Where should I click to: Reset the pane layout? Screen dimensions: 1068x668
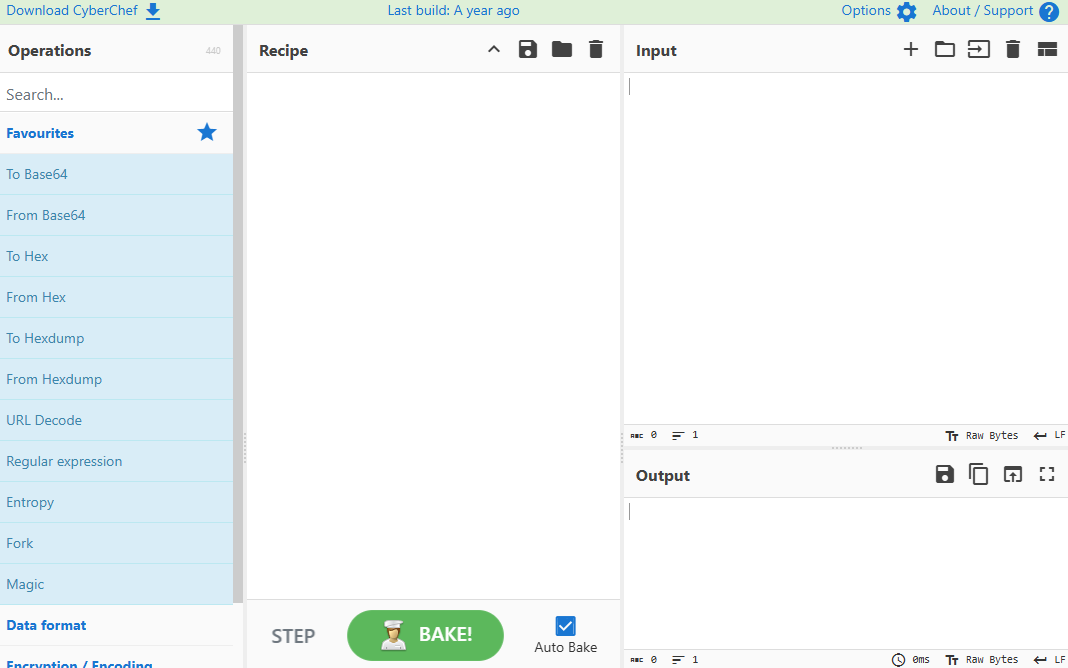[x=1047, y=50]
